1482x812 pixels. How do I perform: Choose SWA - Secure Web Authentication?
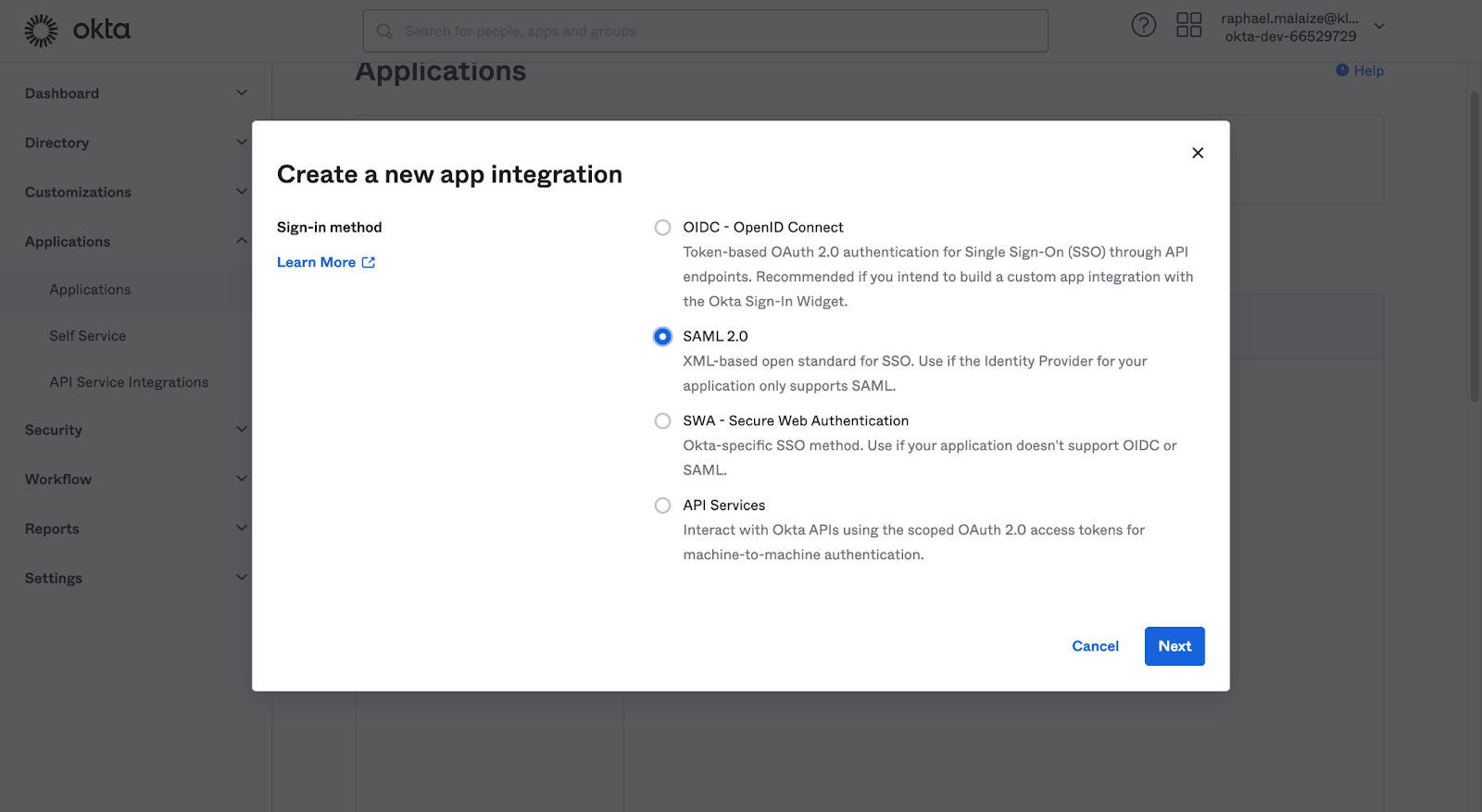(662, 421)
